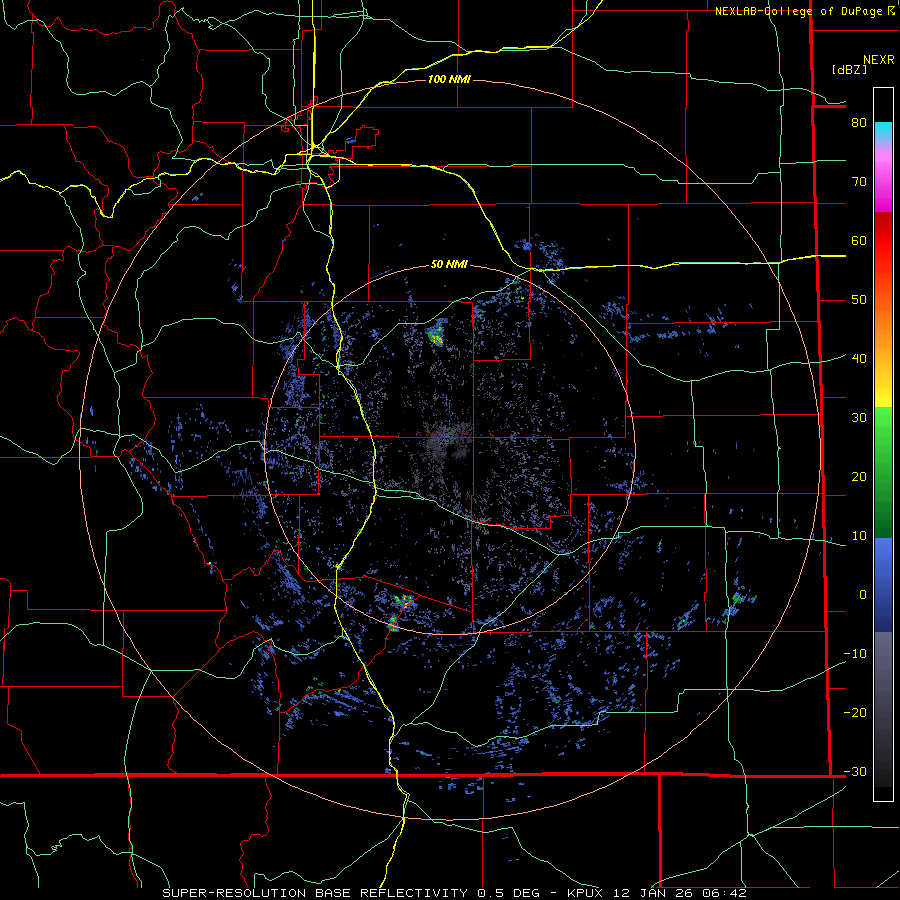The image size is (900, 900).
Task: Click the 70 value on the dBZ scale
Action: pyautogui.click(x=859, y=181)
